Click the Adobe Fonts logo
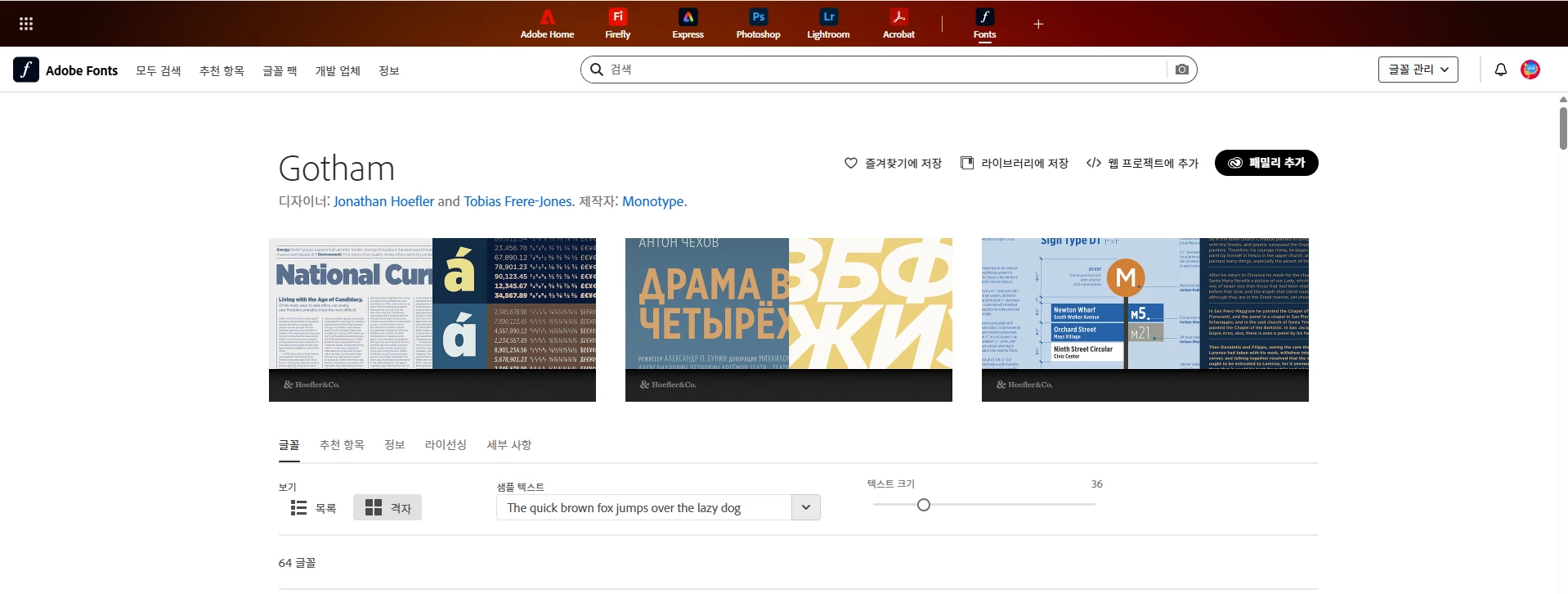This screenshot has width=1568, height=594. pyautogui.click(x=65, y=70)
